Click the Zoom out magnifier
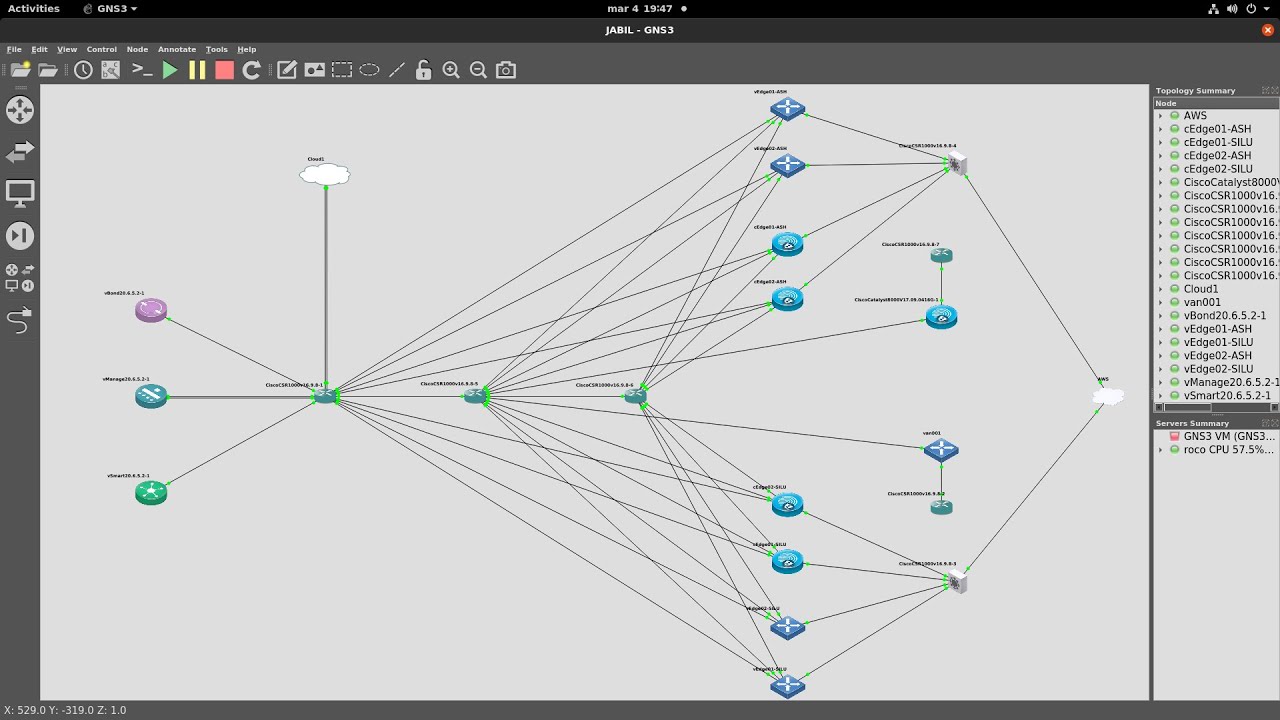The image size is (1280, 720). (478, 70)
